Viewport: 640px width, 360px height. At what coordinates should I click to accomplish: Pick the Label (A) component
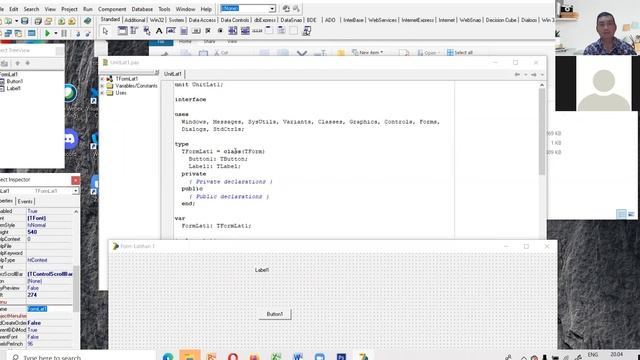[159, 31]
